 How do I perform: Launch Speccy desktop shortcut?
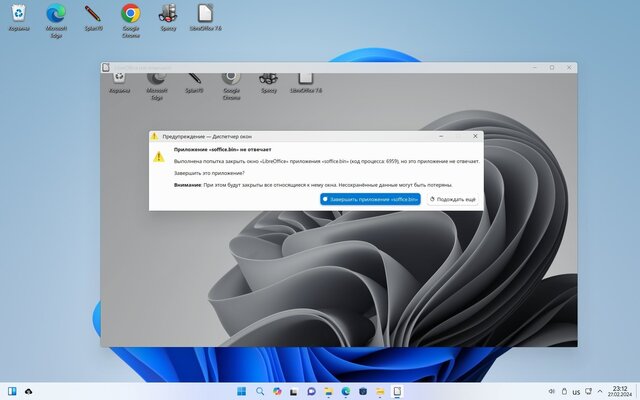168,17
